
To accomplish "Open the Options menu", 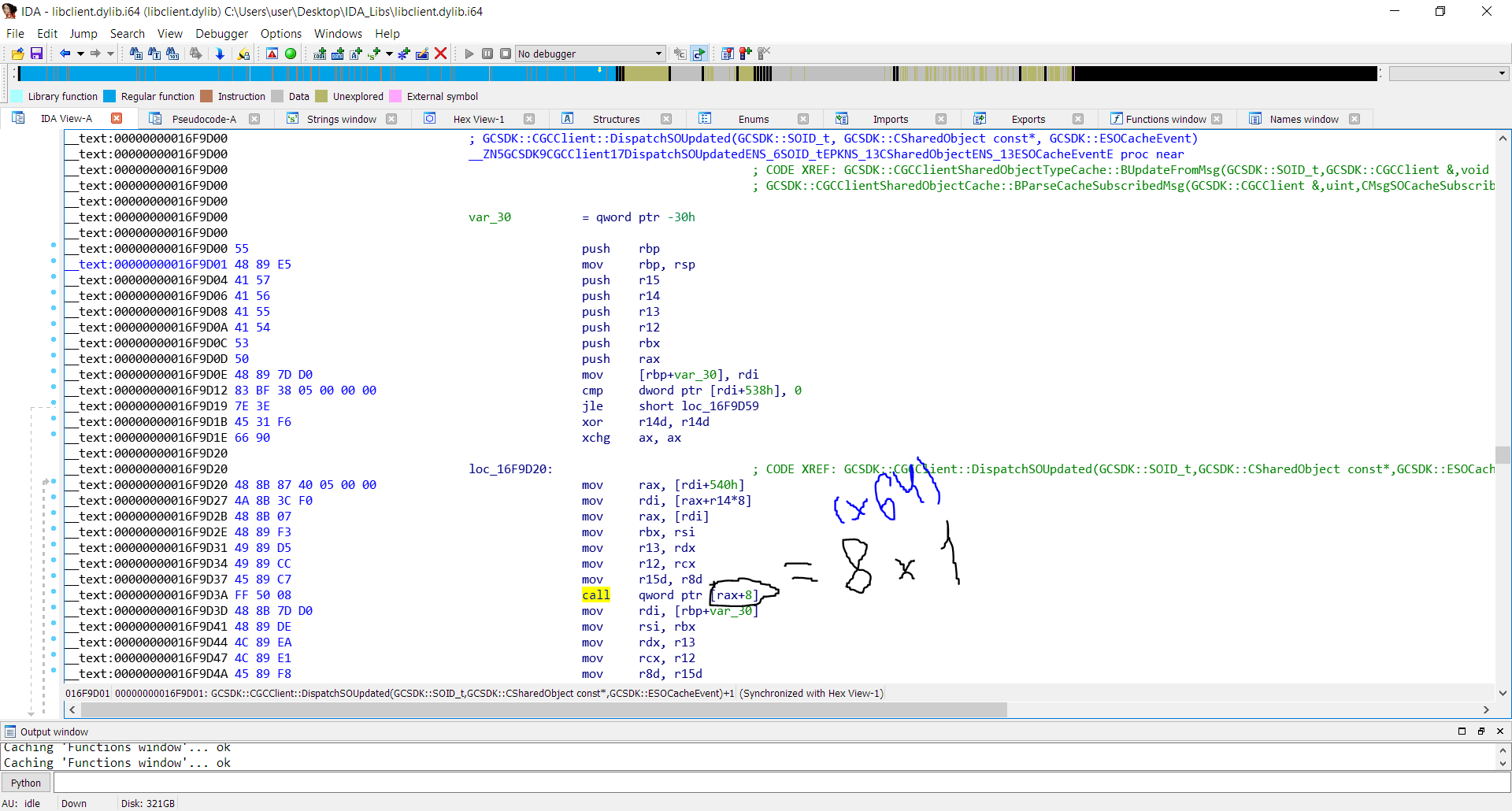I will coord(281,33).
